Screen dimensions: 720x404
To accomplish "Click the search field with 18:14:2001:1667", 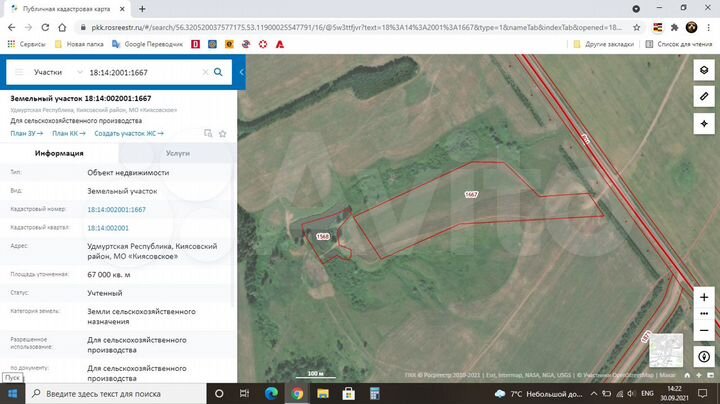I will (142, 73).
